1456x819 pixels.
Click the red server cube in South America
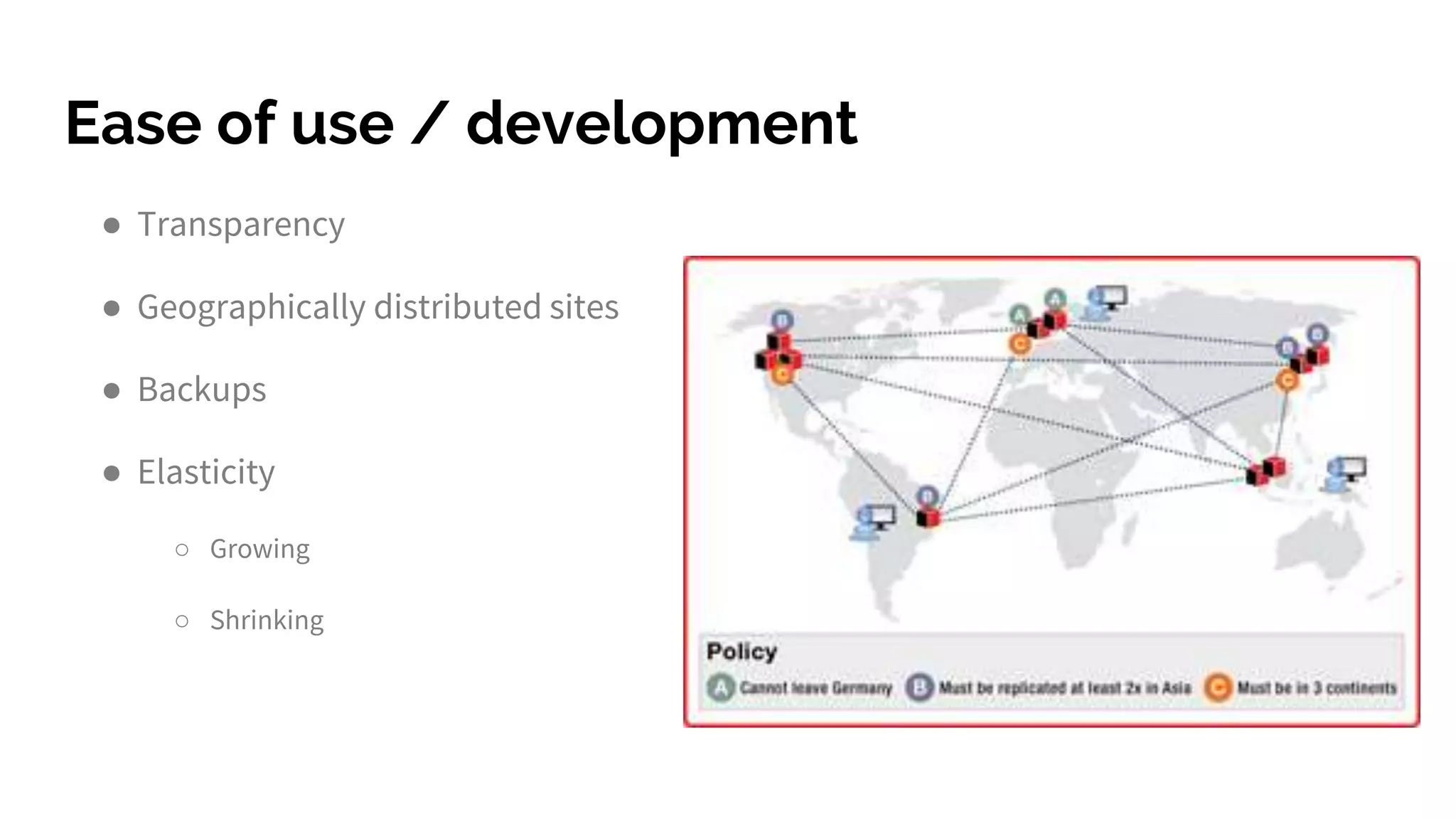point(928,517)
